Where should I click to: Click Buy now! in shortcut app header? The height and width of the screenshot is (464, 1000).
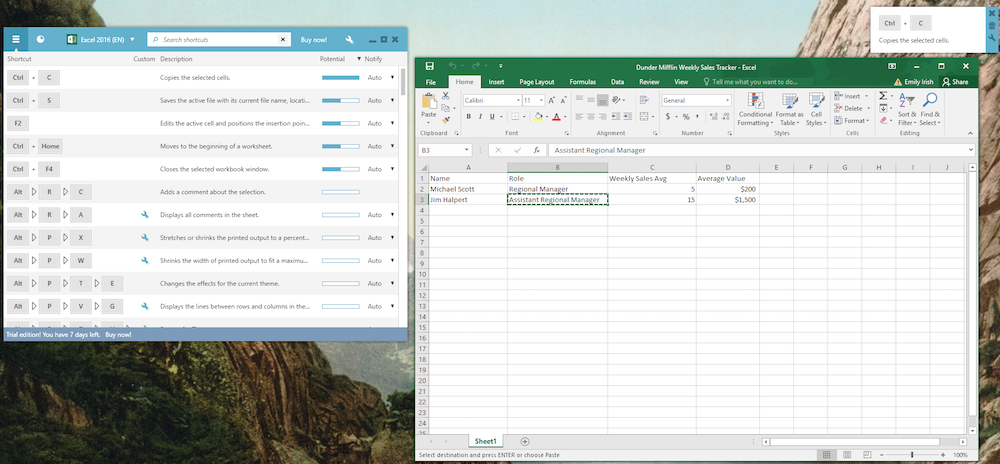click(x=314, y=40)
